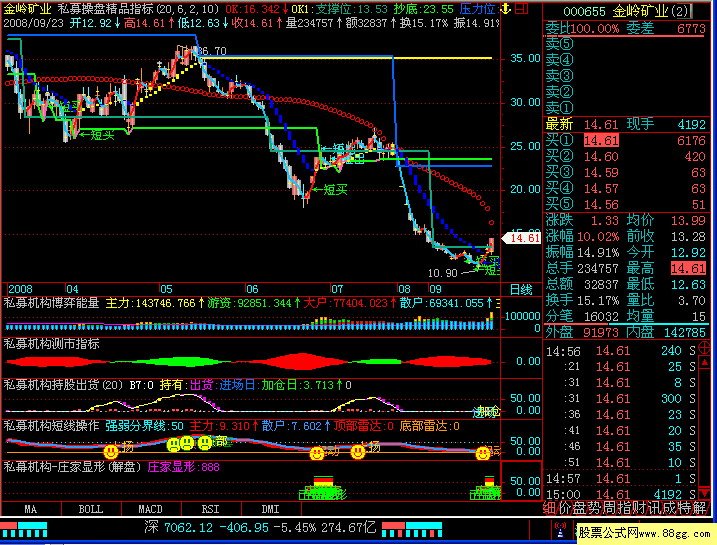Click the 涨幅 10.02% value
This screenshot has width=717, height=545.
[598, 236]
